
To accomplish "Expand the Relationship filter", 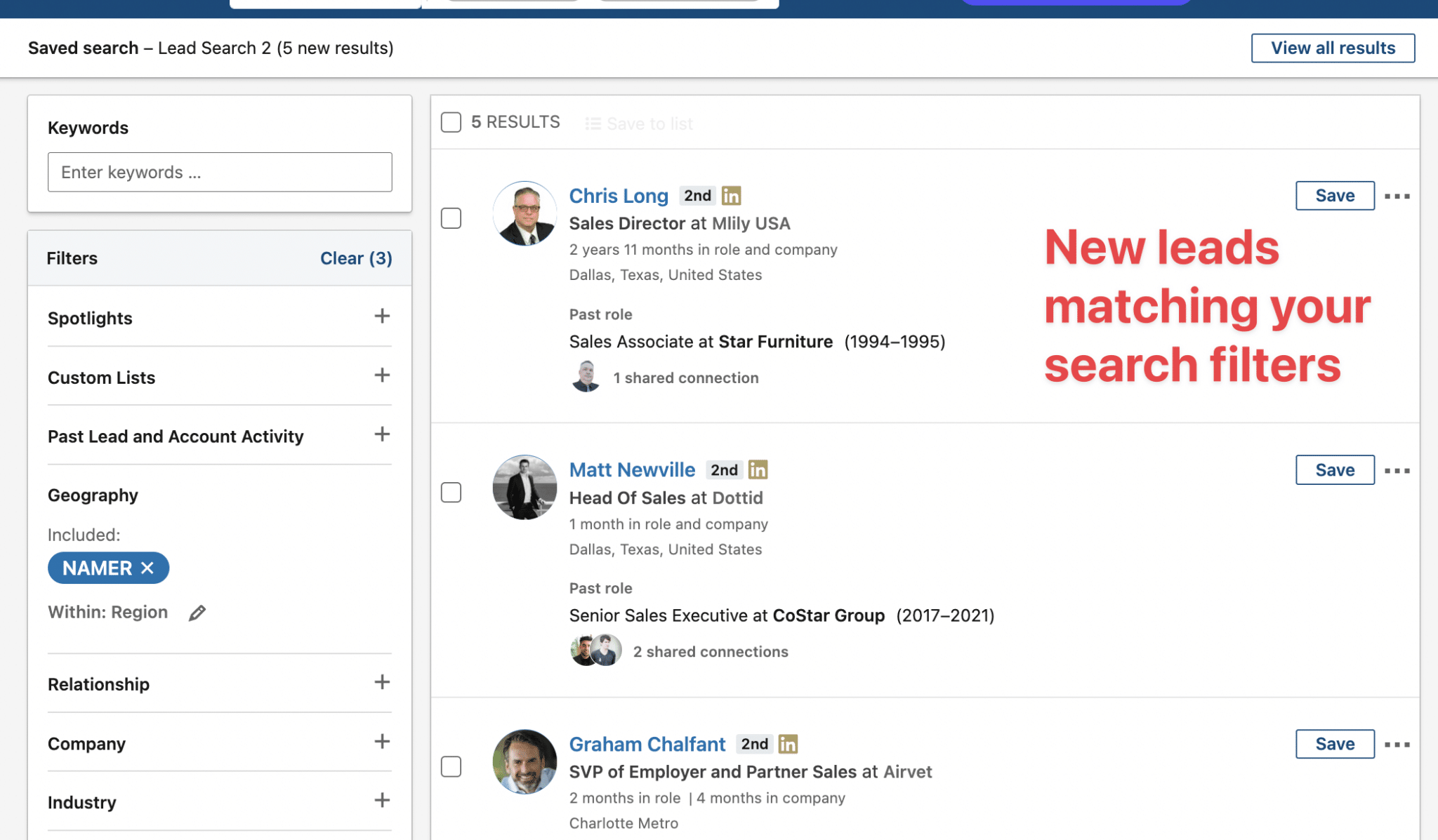I will [381, 682].
